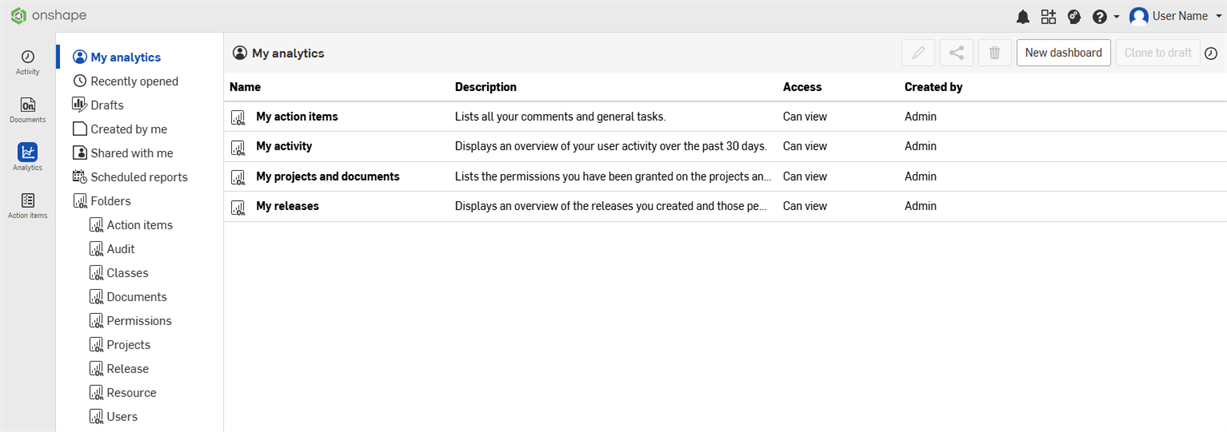Open the My activity dashboard
Viewport: 1227px width, 432px height.
pos(284,146)
